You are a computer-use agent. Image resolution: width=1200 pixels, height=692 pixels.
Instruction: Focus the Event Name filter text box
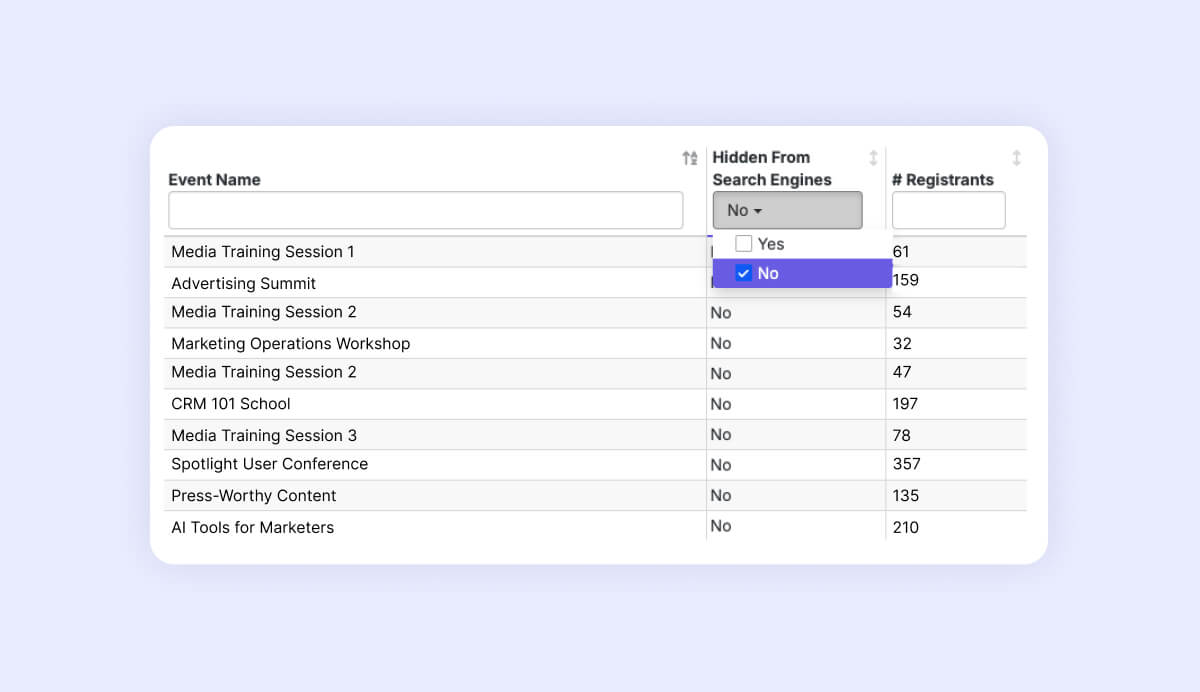tap(425, 210)
